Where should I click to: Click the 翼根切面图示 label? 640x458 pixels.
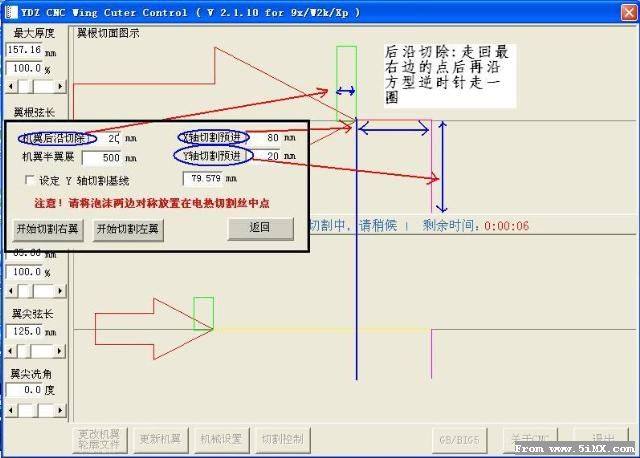tap(108, 33)
